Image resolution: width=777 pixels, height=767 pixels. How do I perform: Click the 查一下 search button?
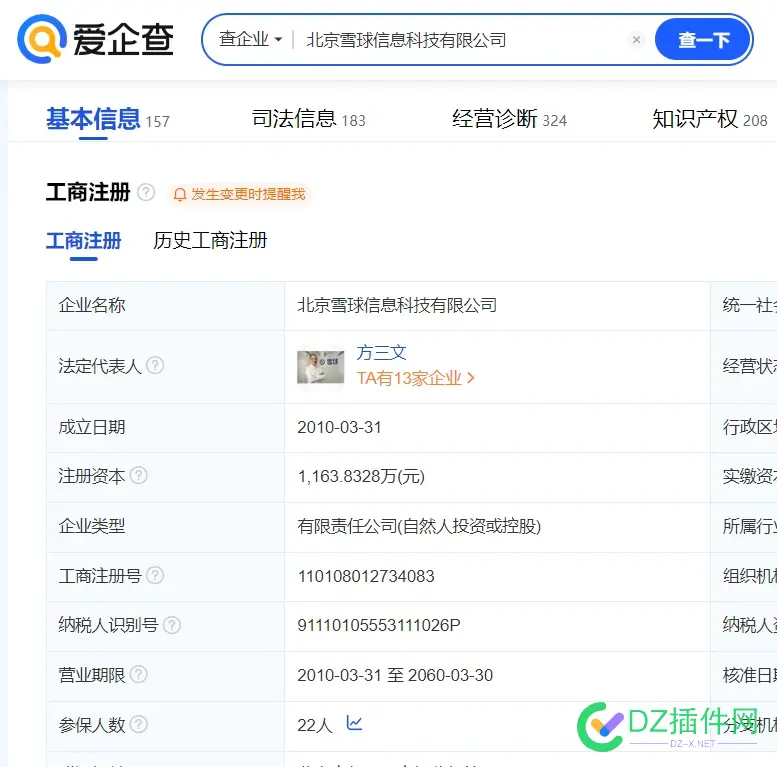pos(702,40)
